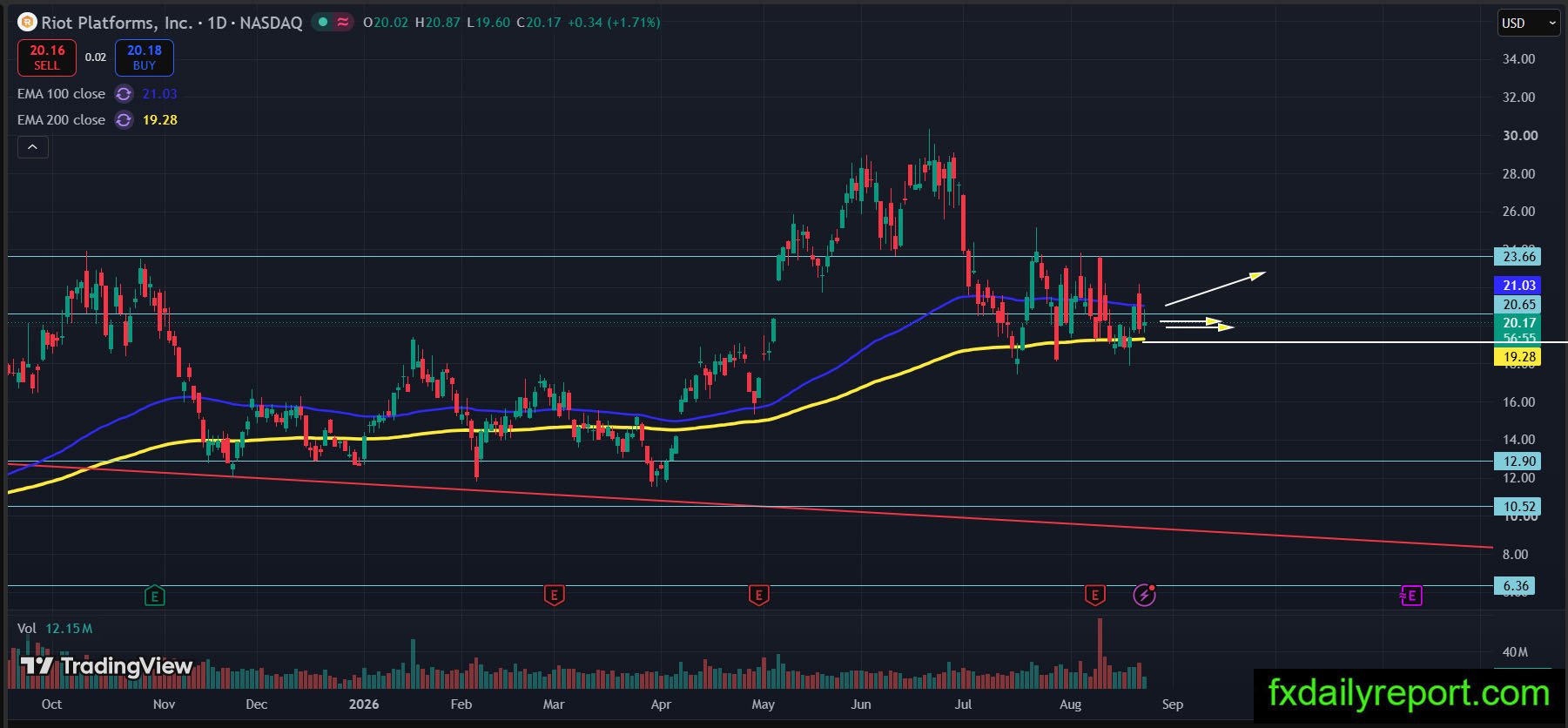
Task: Click the Mar label on time axis
Action: click(554, 704)
